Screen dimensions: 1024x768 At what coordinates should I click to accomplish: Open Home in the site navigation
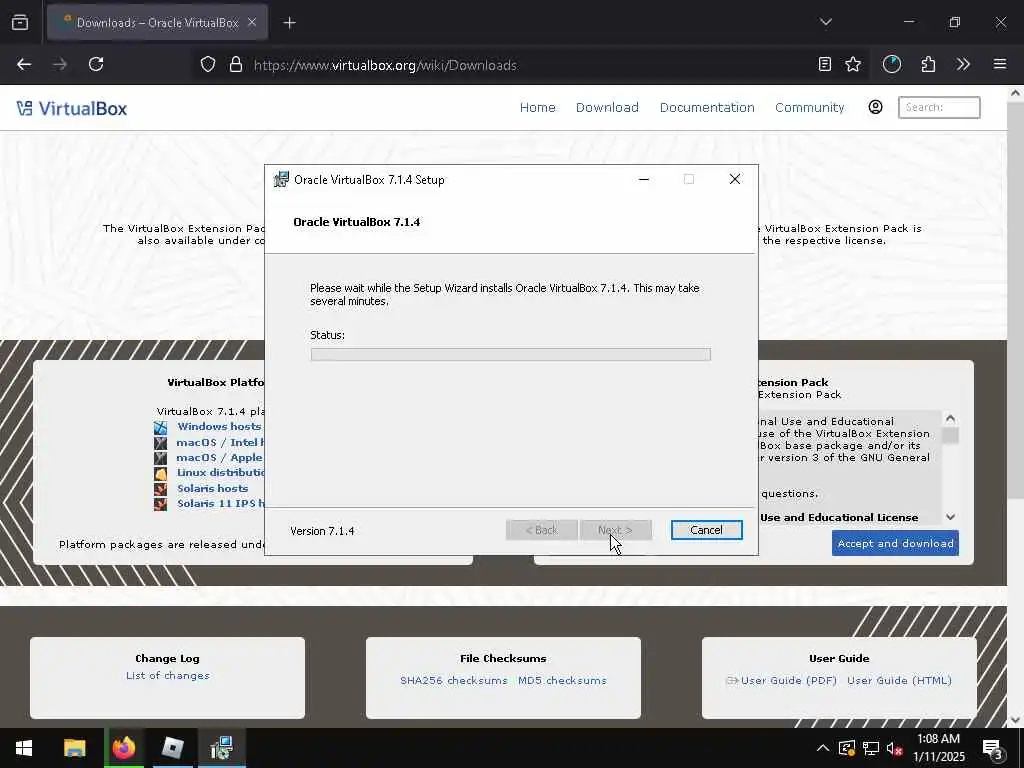(537, 107)
